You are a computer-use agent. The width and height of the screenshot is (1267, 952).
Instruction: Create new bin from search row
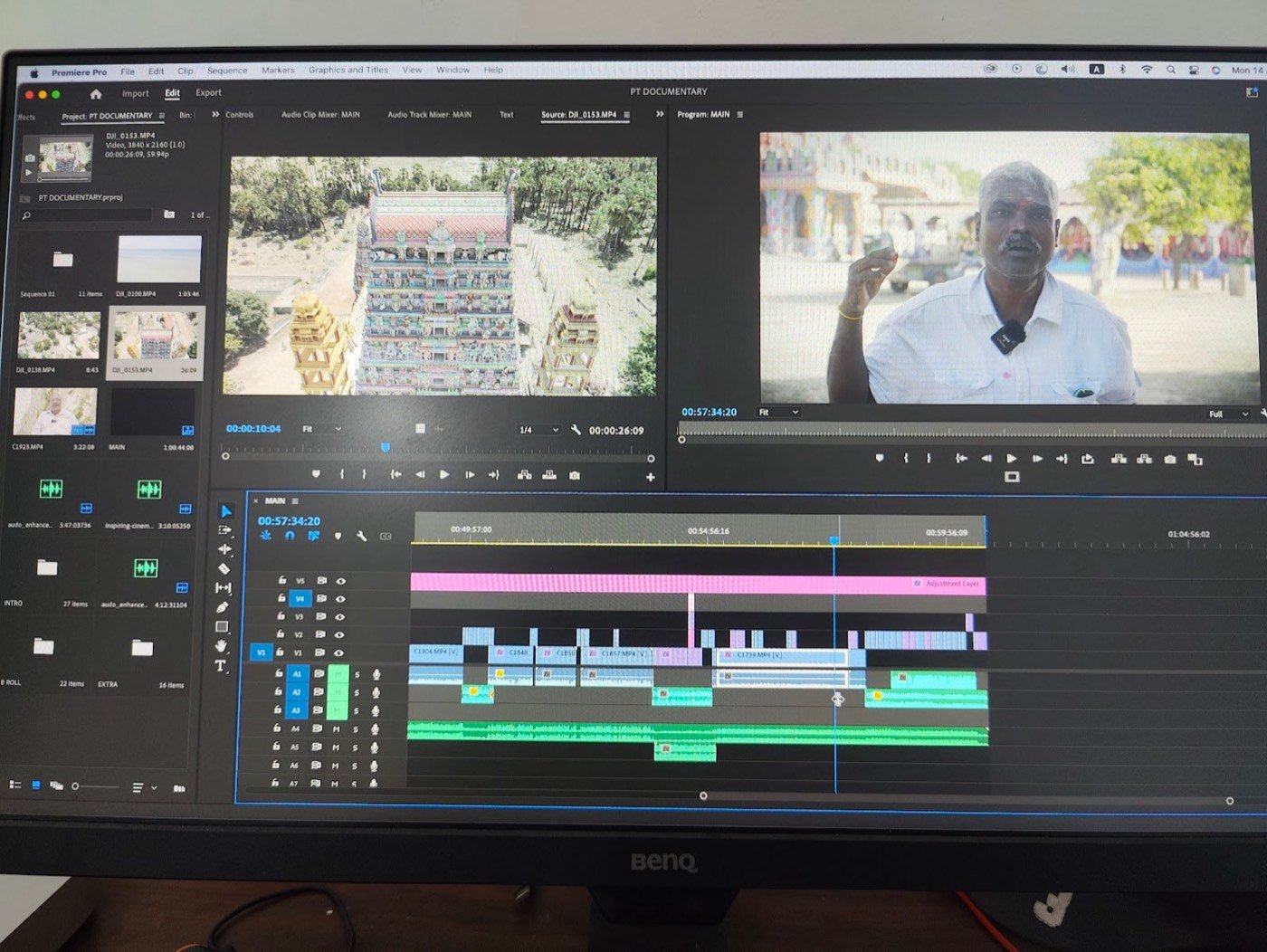point(169,214)
